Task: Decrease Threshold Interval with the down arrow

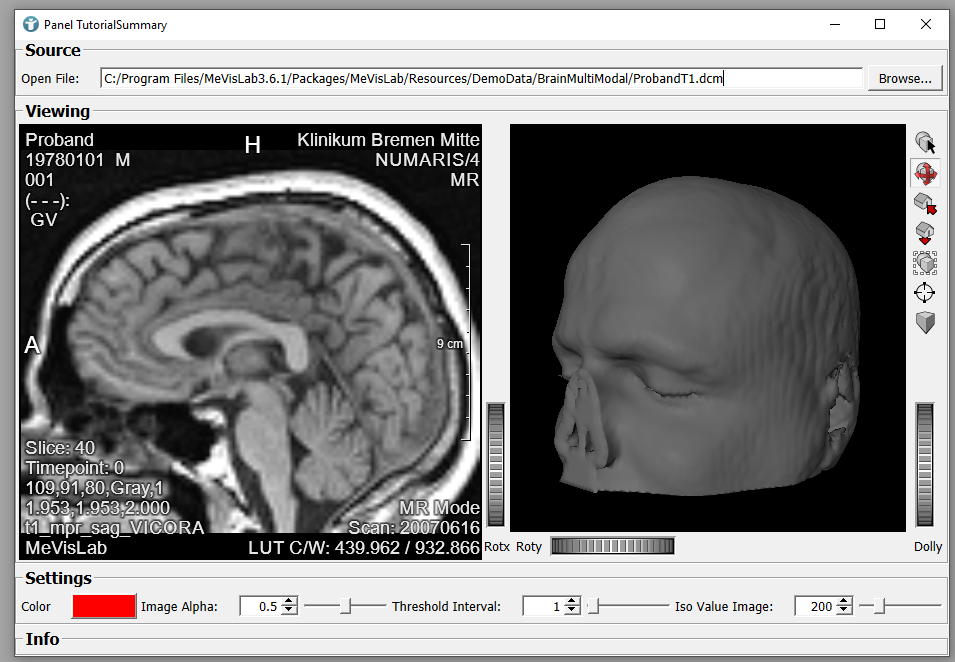Action: [571, 611]
